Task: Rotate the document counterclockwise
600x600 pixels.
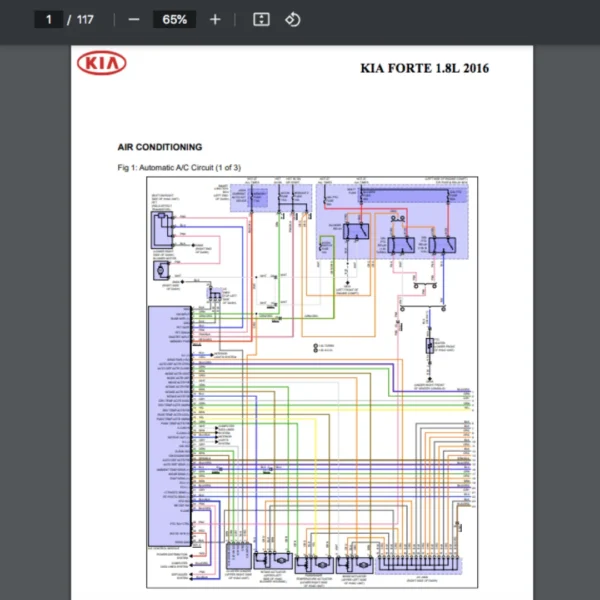Action: 292,19
